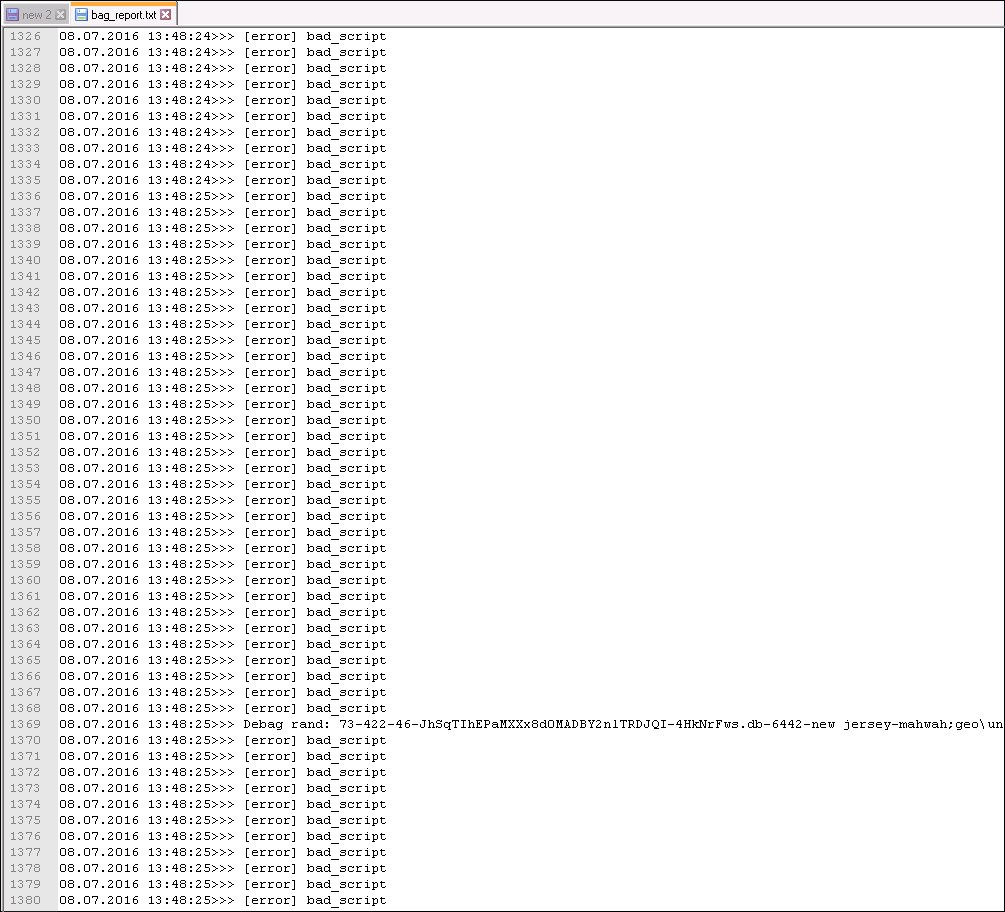Click line number 1340 in margin
1005x912 pixels.
25,260
